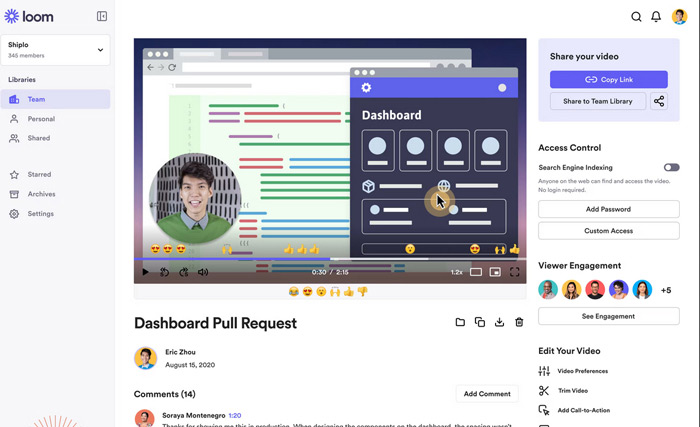Open notifications bell
The image size is (700, 427).
click(x=656, y=17)
